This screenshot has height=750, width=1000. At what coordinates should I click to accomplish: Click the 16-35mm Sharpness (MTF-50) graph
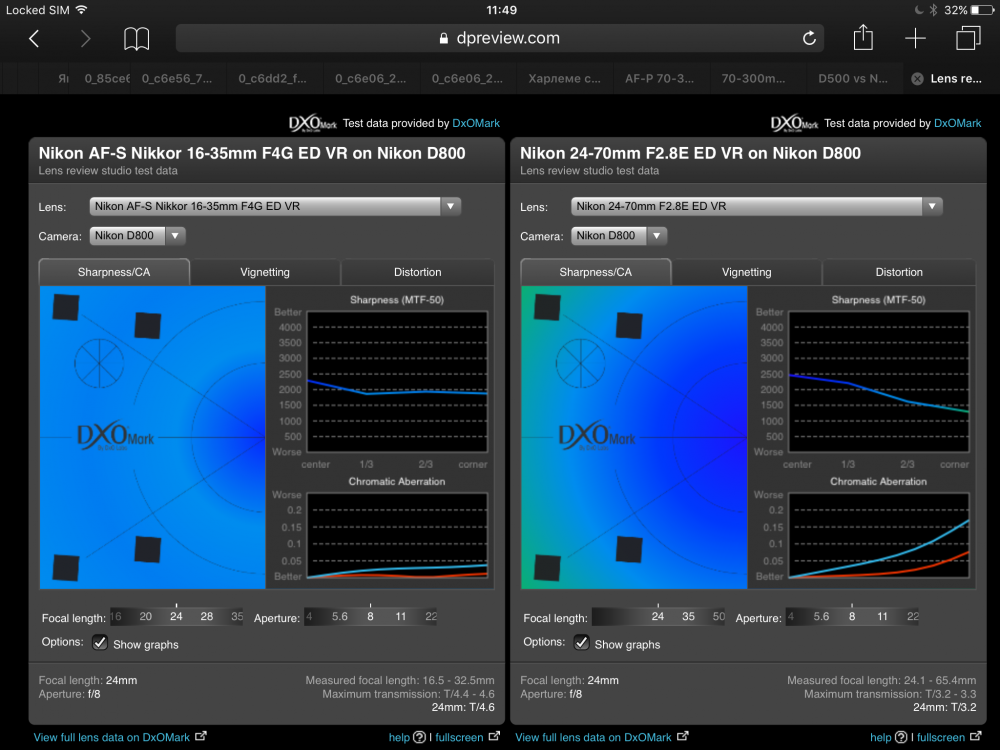point(397,381)
